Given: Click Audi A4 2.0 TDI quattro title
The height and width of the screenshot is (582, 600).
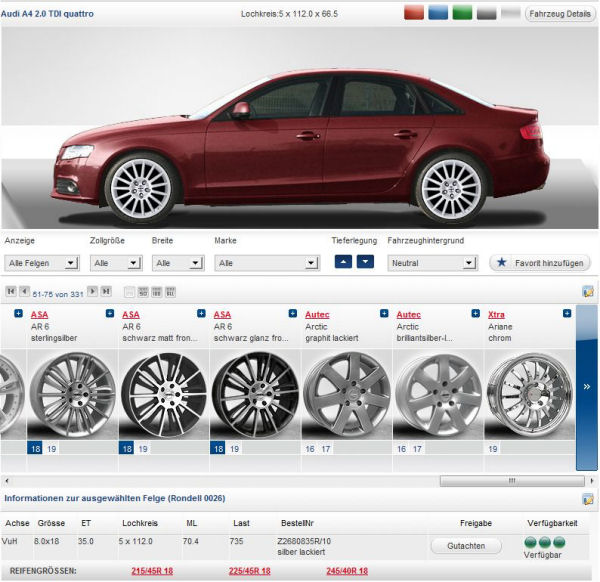Looking at the screenshot, I should click(47, 14).
